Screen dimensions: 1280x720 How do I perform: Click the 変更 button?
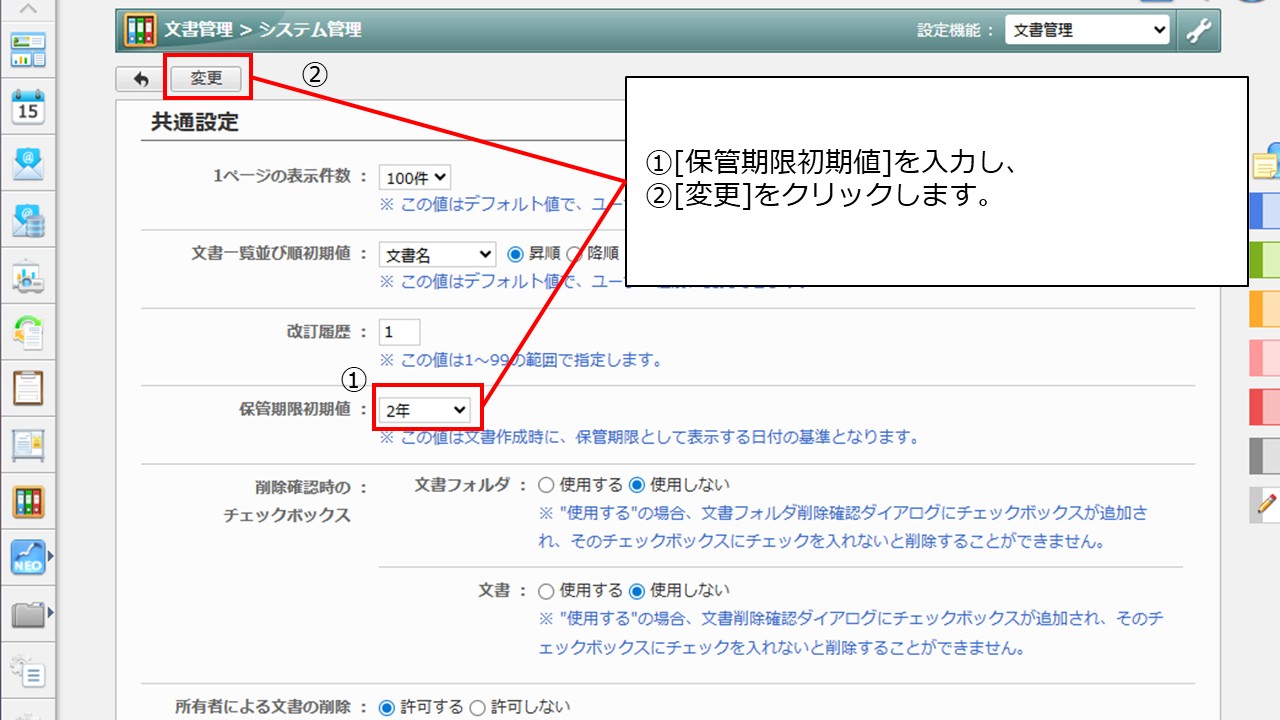click(x=207, y=79)
